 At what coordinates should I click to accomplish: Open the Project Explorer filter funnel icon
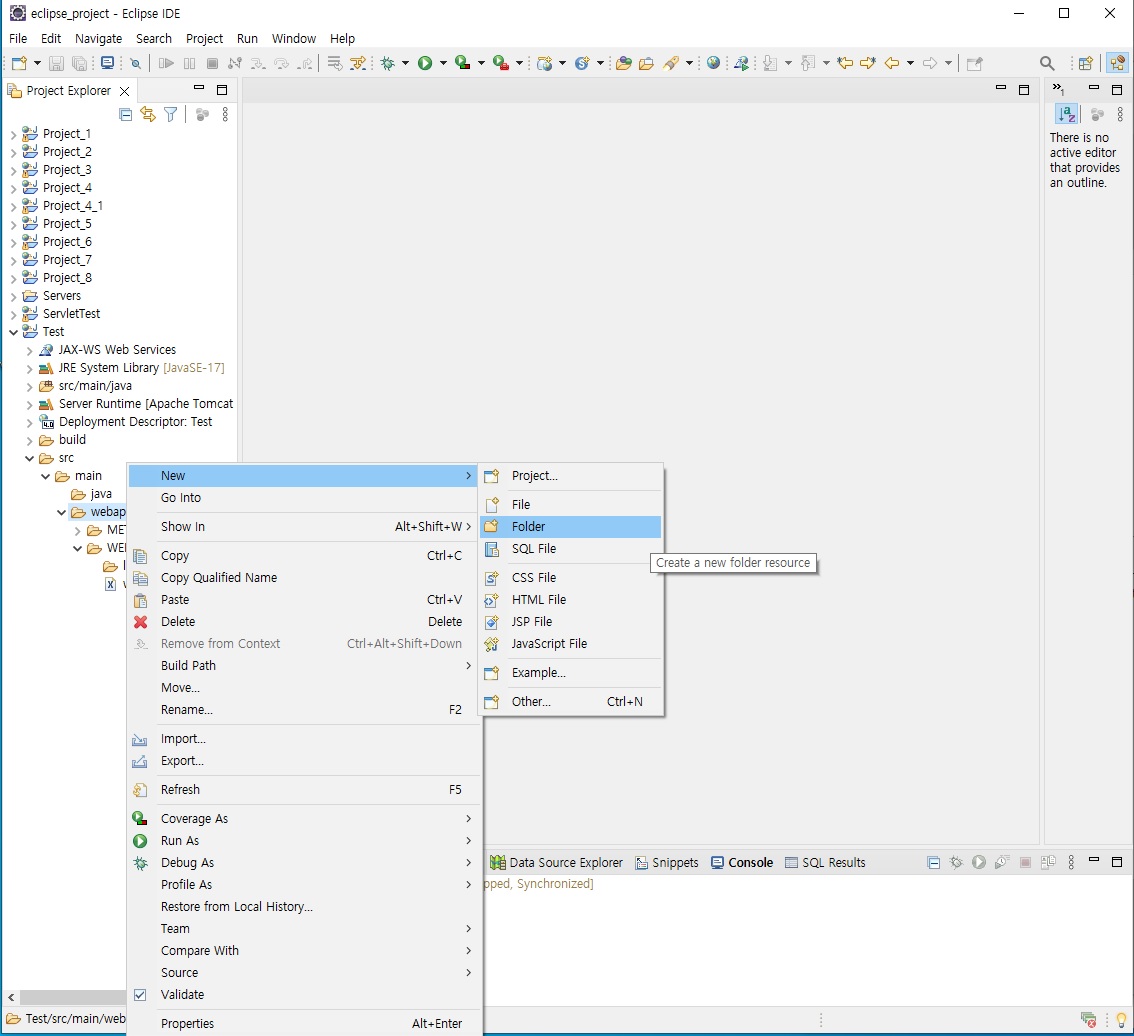click(x=170, y=114)
